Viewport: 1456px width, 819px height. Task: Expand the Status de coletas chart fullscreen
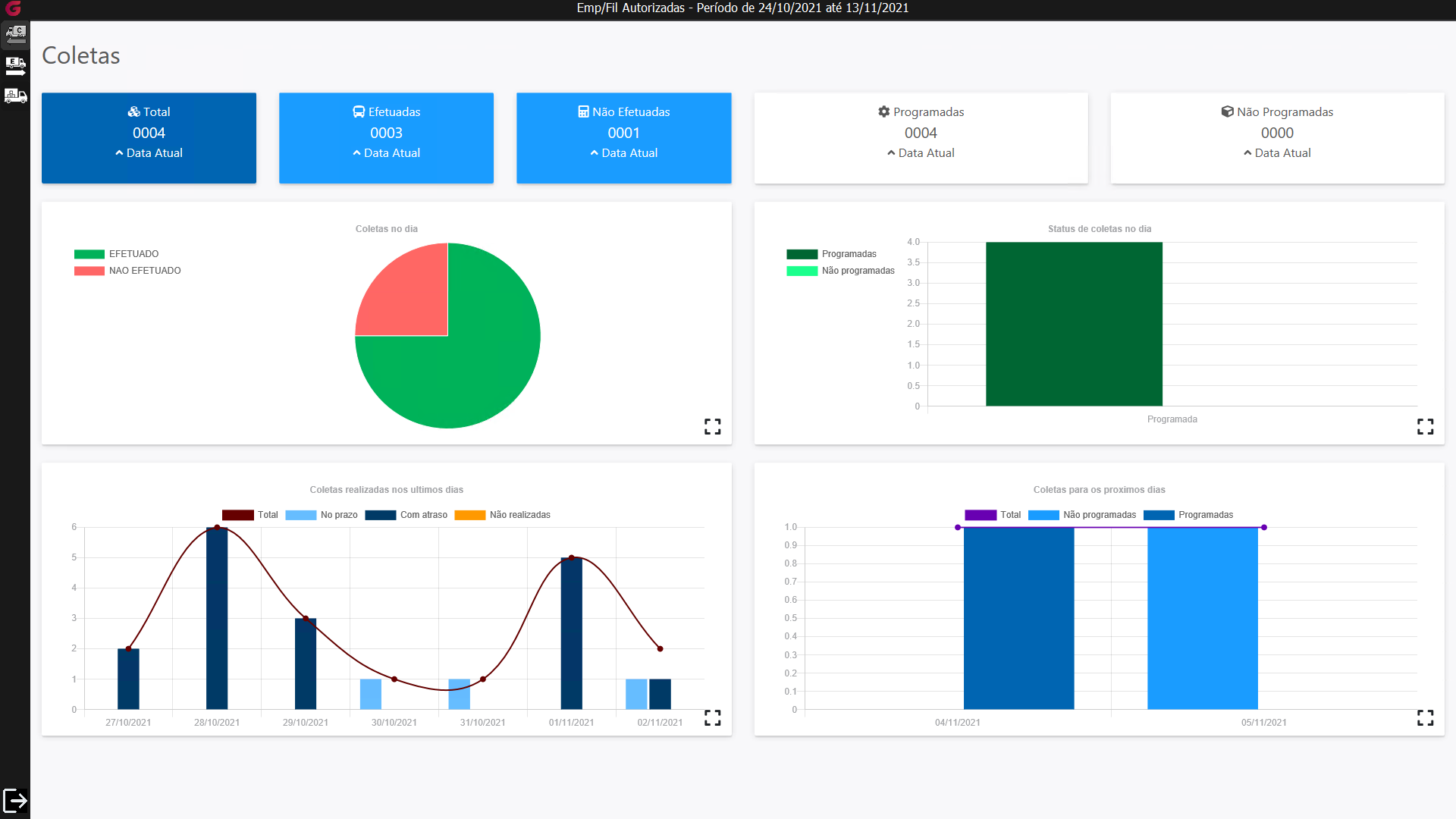[x=1425, y=427]
